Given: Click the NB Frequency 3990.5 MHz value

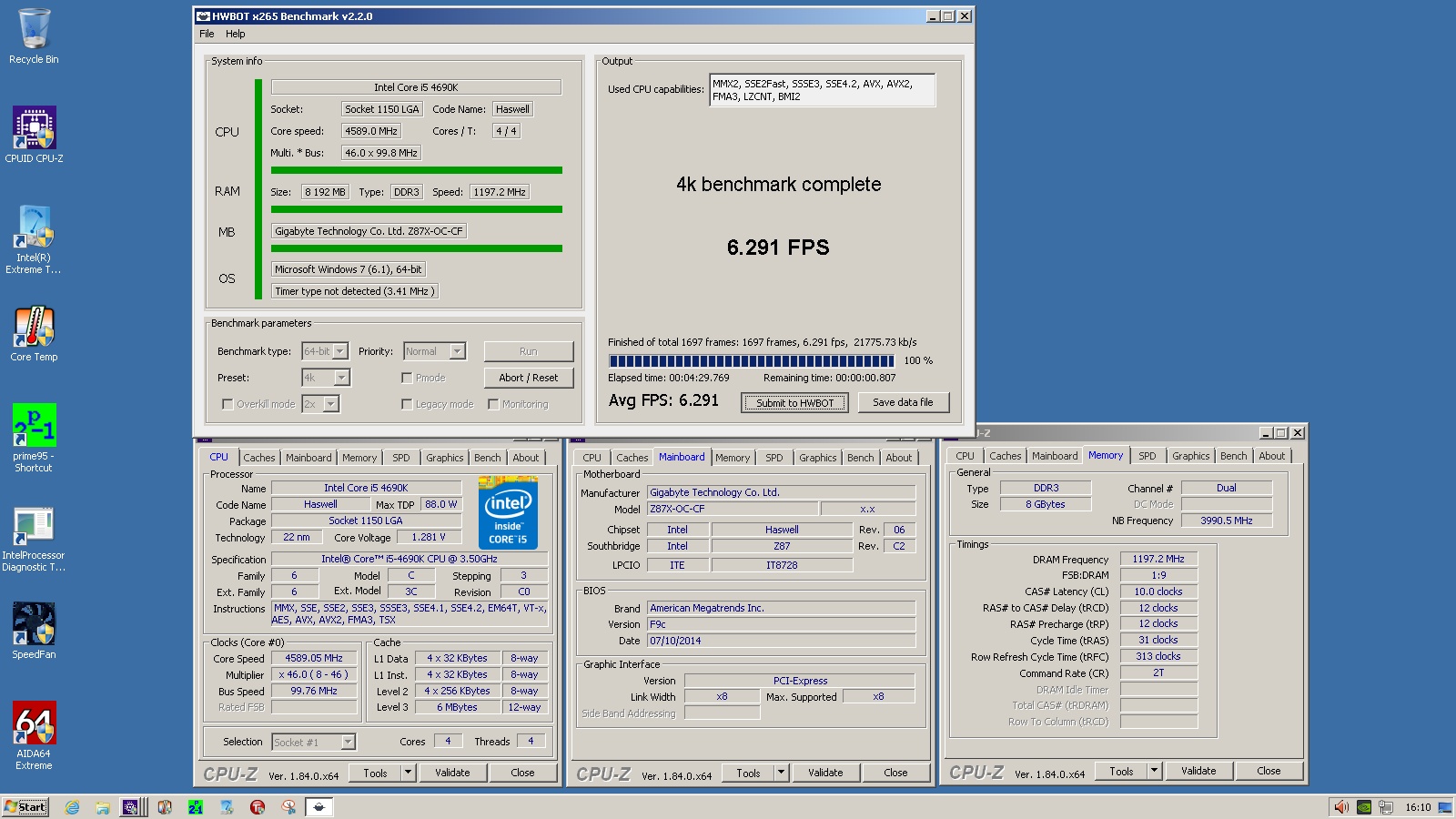Looking at the screenshot, I should point(1226,521).
